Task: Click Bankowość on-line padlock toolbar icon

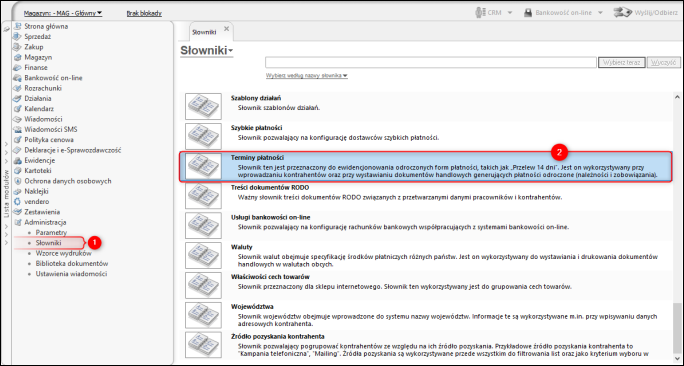Action: [x=528, y=13]
